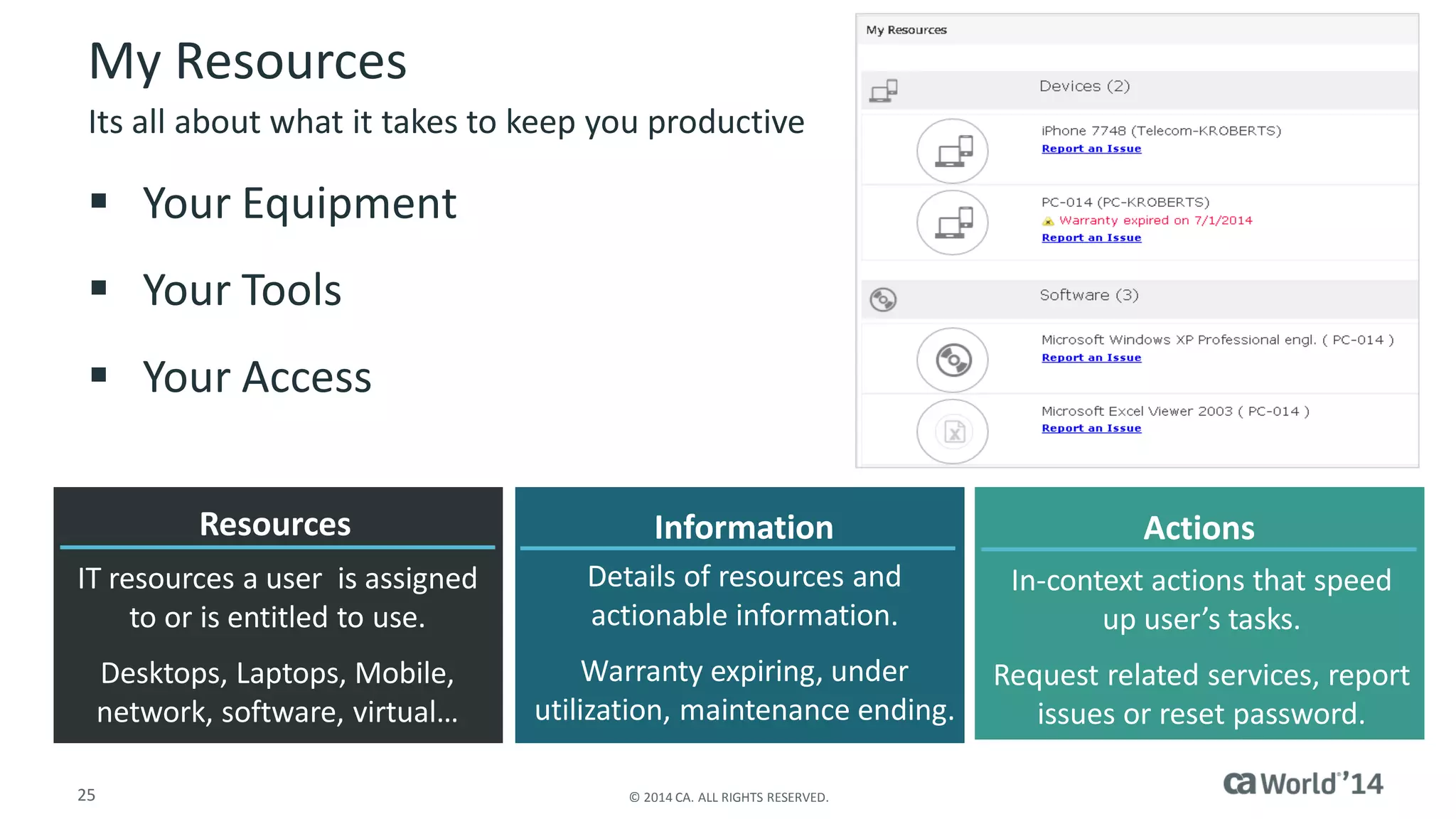Collapse the Software (3) section
Screen dimensions: 1456x819
pos(1088,295)
